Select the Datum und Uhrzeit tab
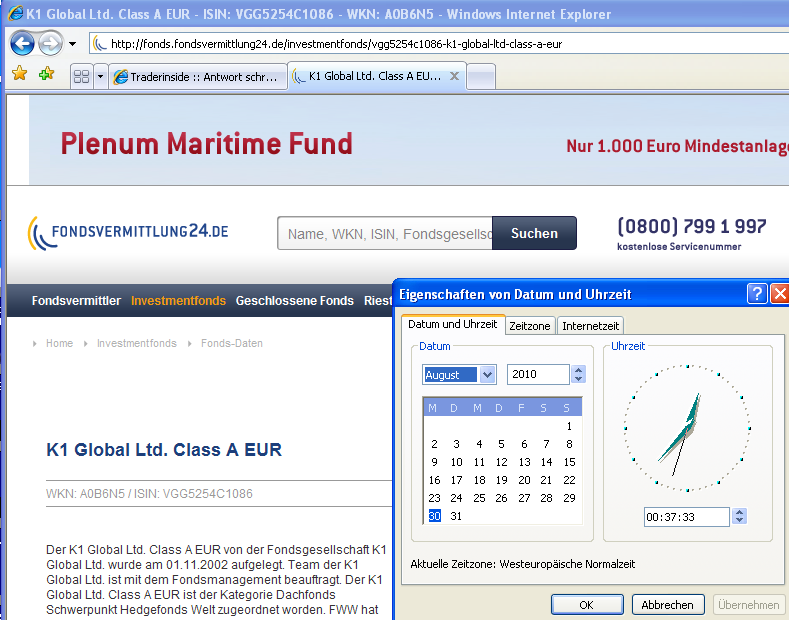 pos(452,324)
